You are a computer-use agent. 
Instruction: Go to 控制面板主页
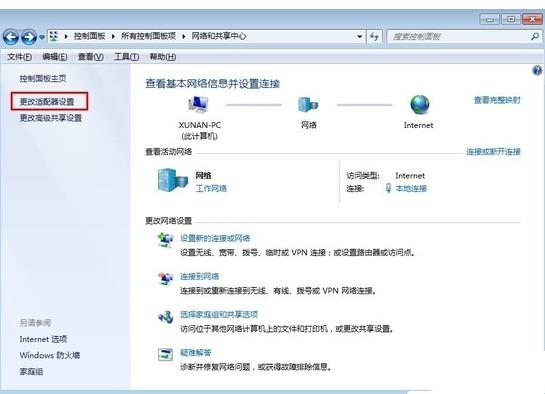43,79
